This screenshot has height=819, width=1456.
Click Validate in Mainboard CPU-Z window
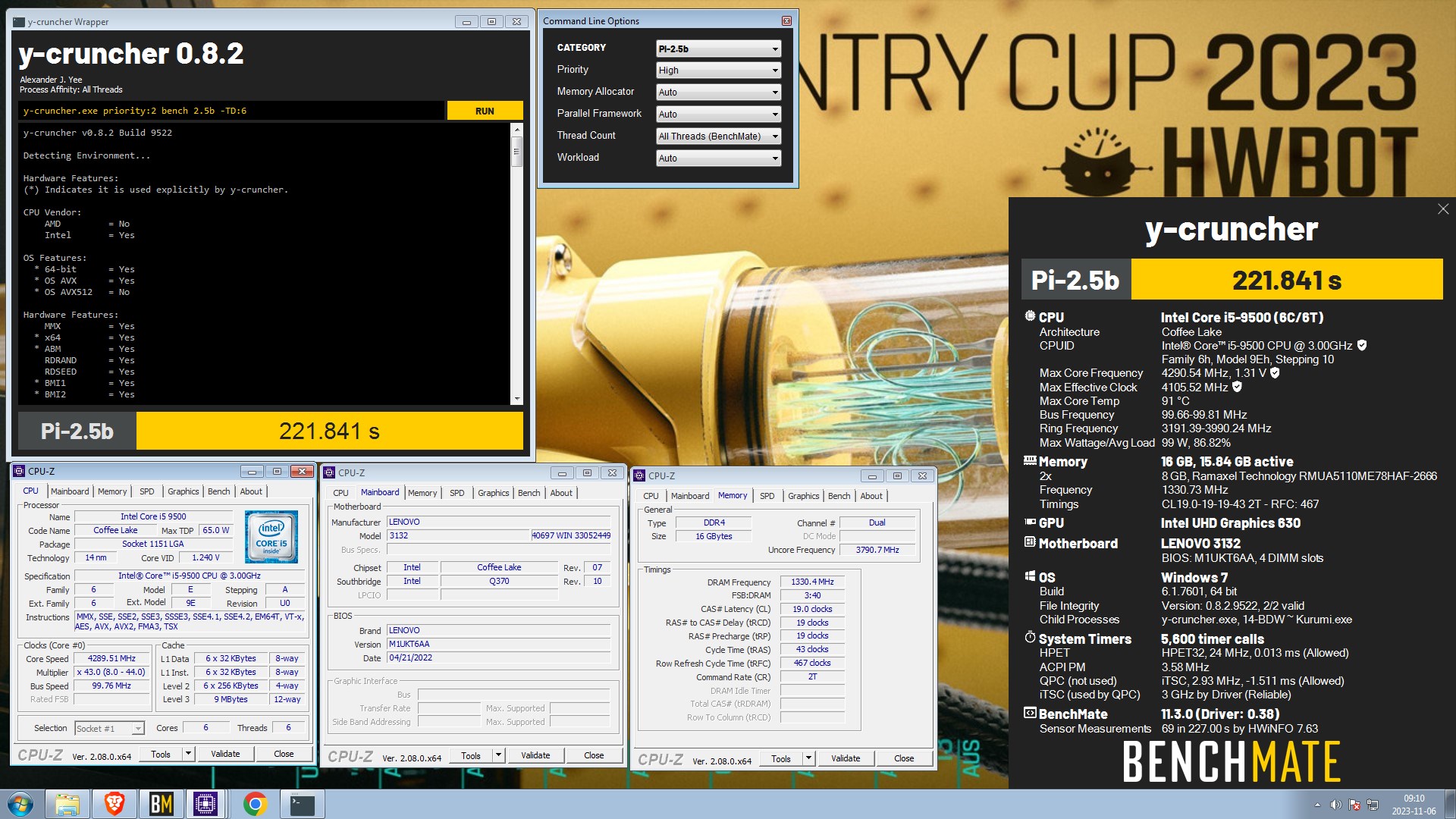(x=535, y=756)
